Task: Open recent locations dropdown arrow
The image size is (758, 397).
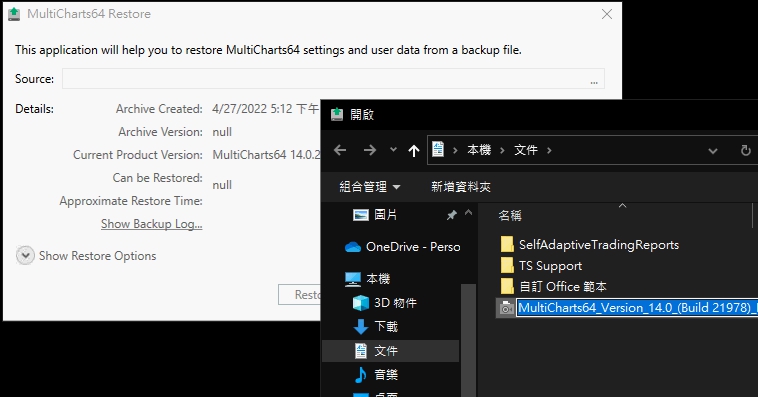Action: [394, 150]
